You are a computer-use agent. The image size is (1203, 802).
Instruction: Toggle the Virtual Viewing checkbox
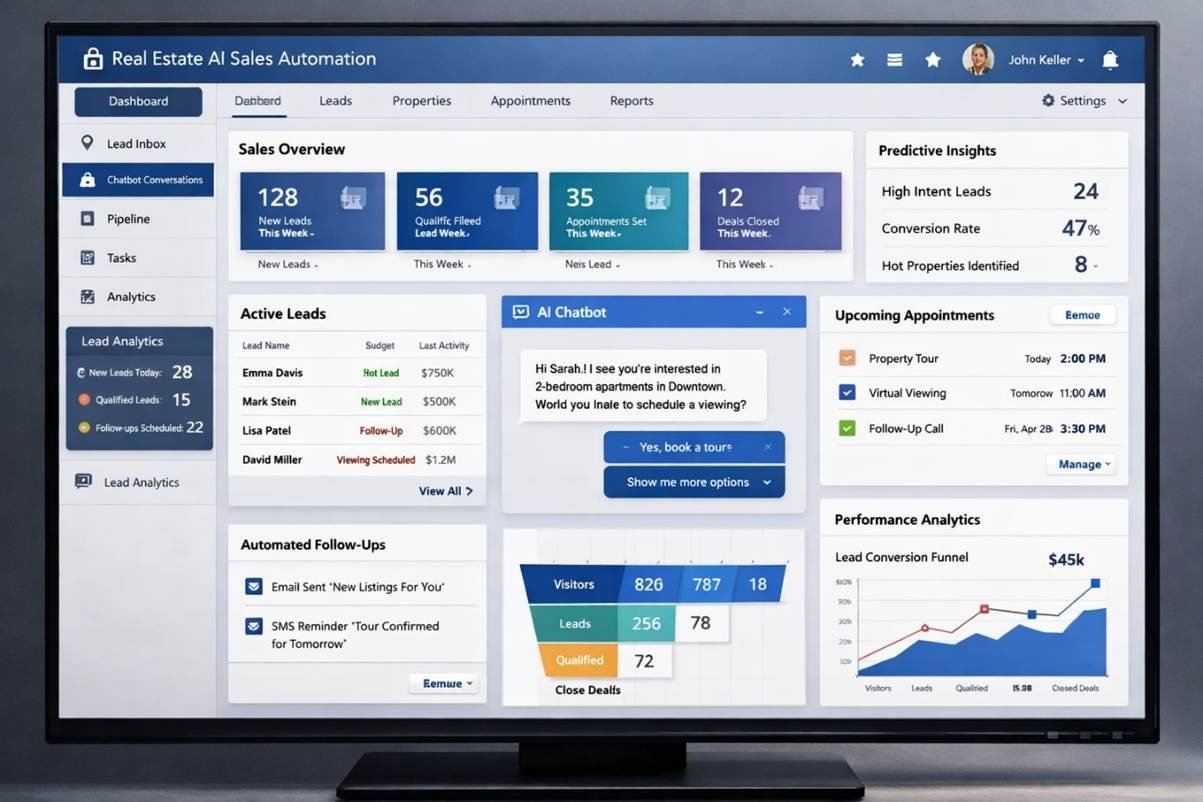click(x=847, y=393)
